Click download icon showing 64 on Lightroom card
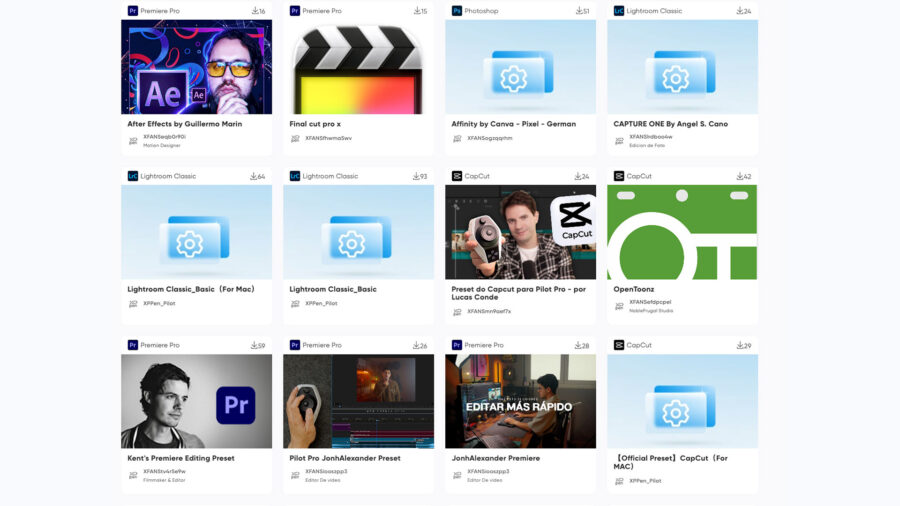This screenshot has width=900, height=506. click(253, 176)
